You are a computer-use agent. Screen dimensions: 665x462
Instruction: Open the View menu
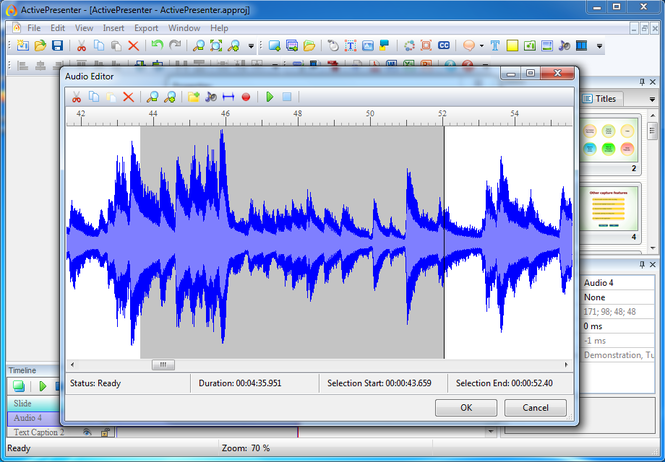click(x=84, y=28)
